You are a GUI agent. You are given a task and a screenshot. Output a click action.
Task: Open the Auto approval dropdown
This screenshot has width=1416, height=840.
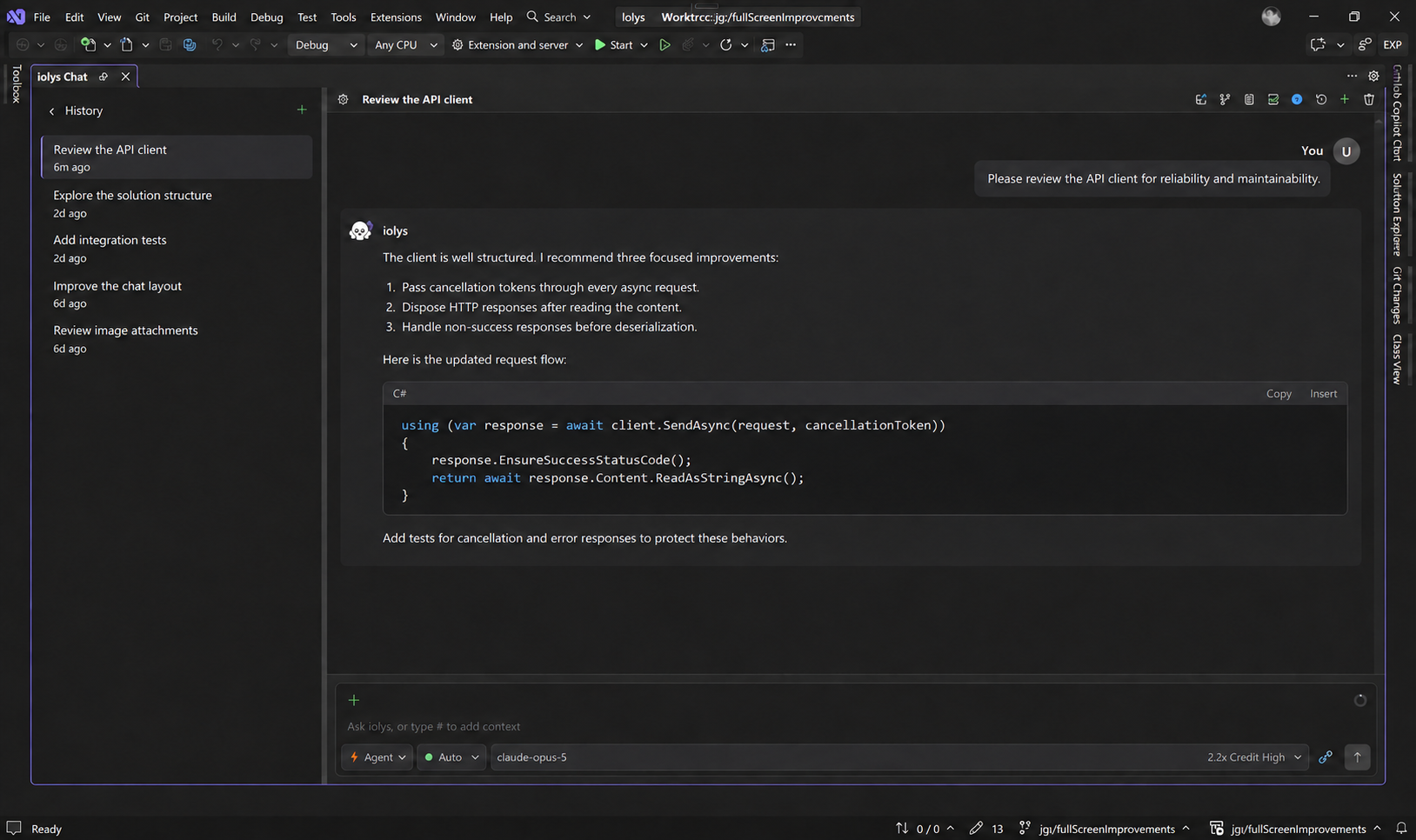click(451, 757)
